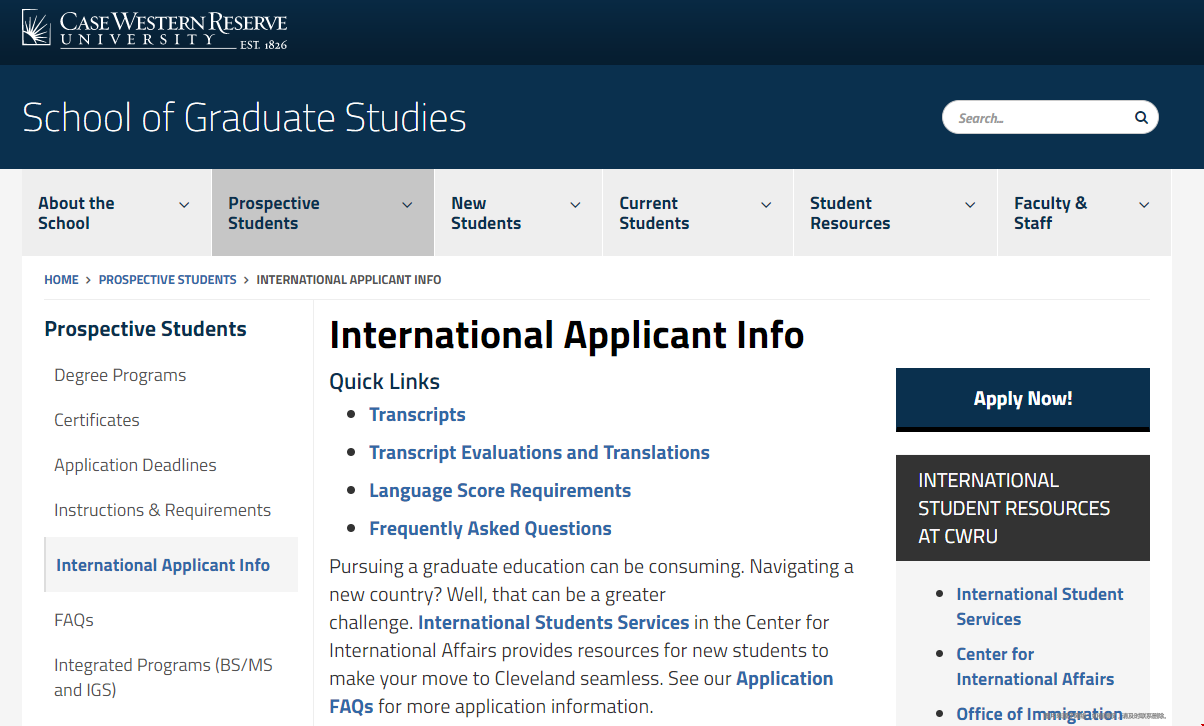Click the Case Western Reserve University logo
The height and width of the screenshot is (726, 1204).
(155, 30)
